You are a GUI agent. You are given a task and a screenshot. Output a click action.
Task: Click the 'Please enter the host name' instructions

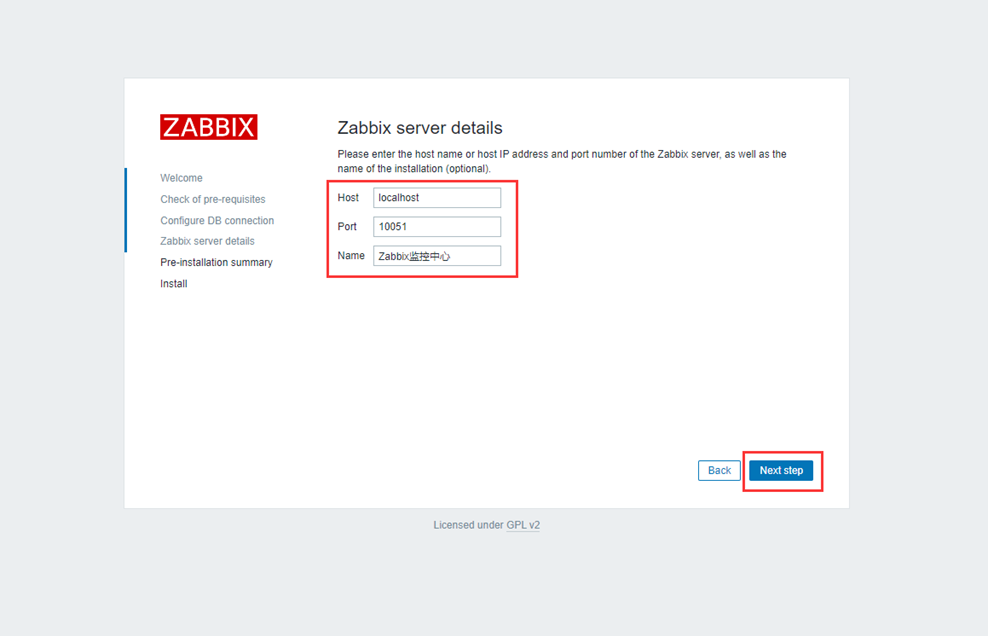coord(562,161)
